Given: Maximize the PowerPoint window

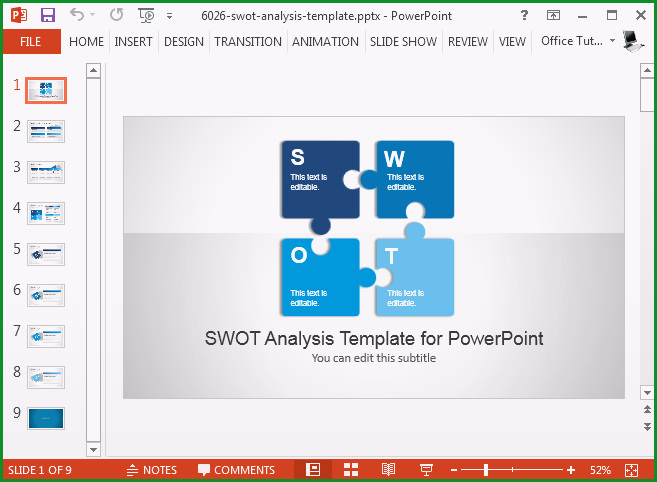Looking at the screenshot, I should [x=612, y=16].
